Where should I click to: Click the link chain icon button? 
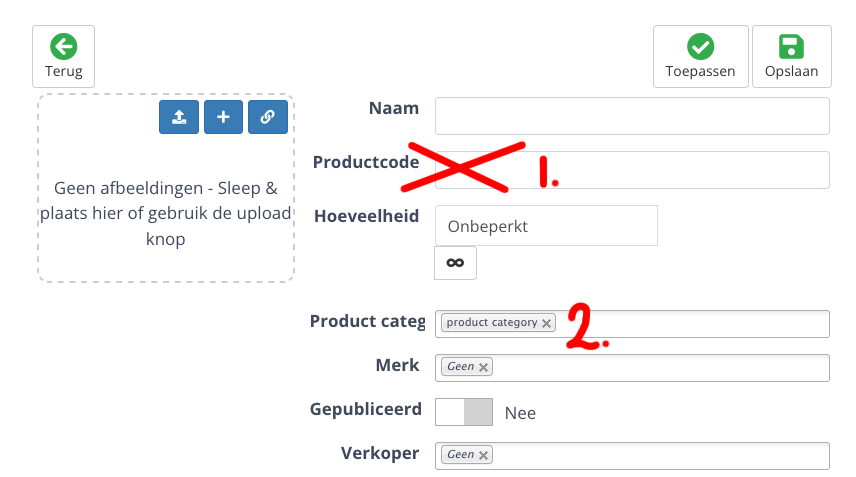click(267, 117)
